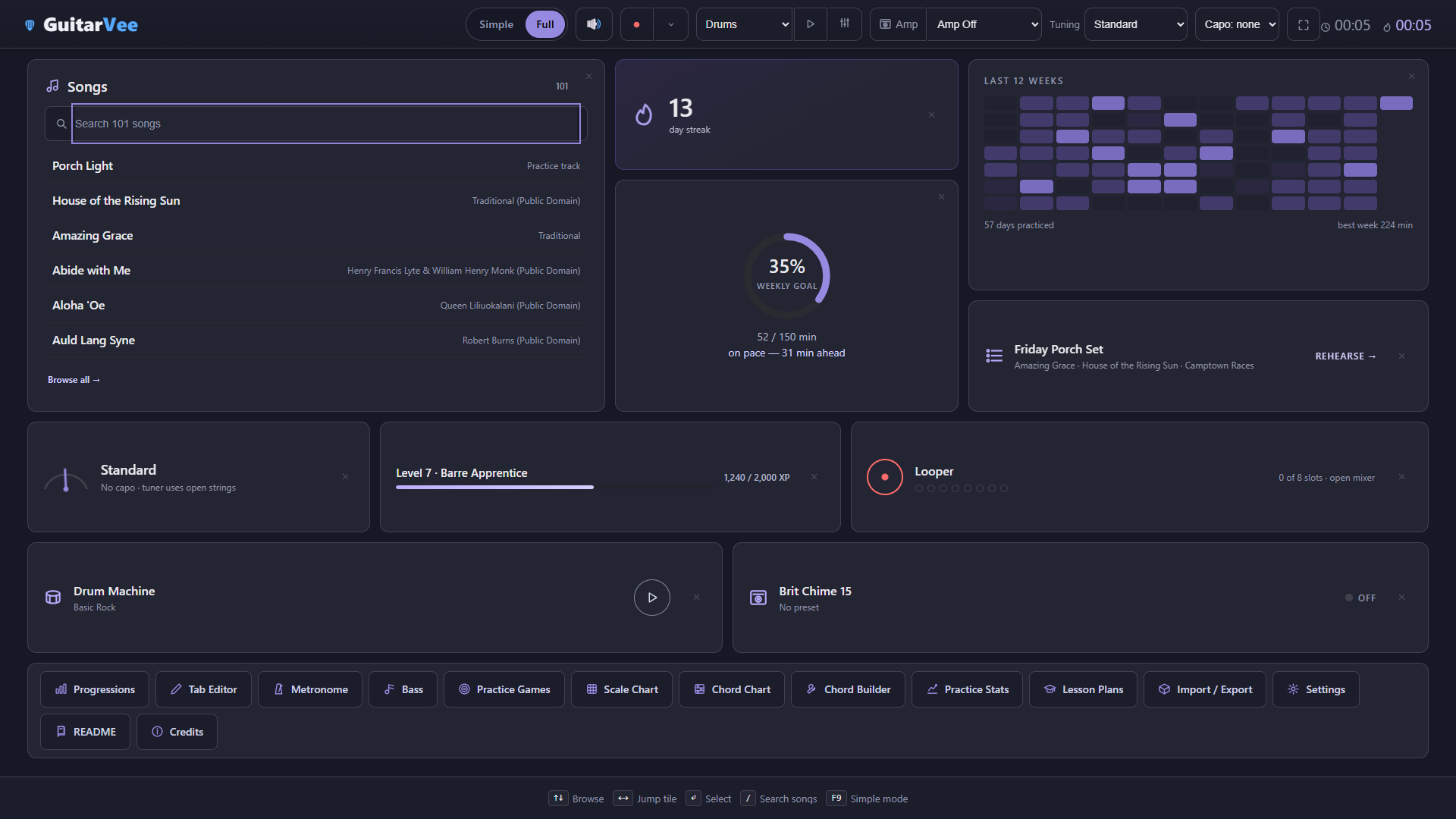The width and height of the screenshot is (1456, 819).
Task: Click the Amp toggle button
Action: [899, 24]
